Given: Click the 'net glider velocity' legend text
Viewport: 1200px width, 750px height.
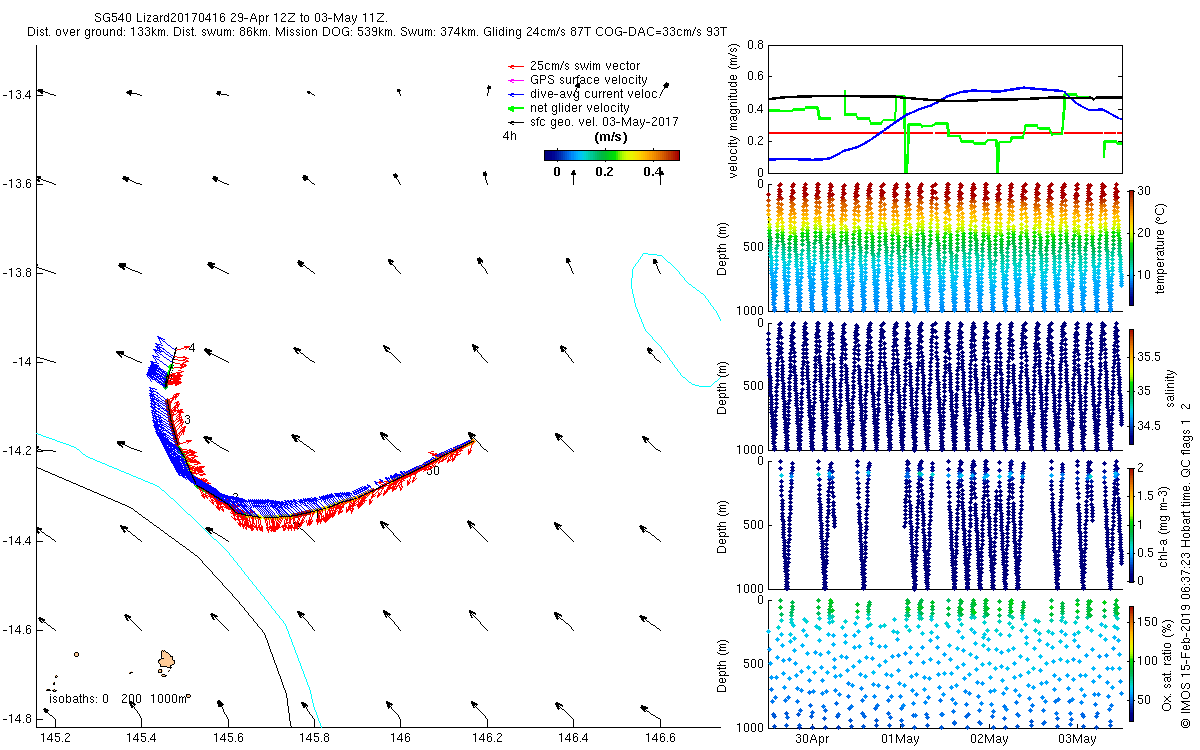Looking at the screenshot, I should (580, 108).
